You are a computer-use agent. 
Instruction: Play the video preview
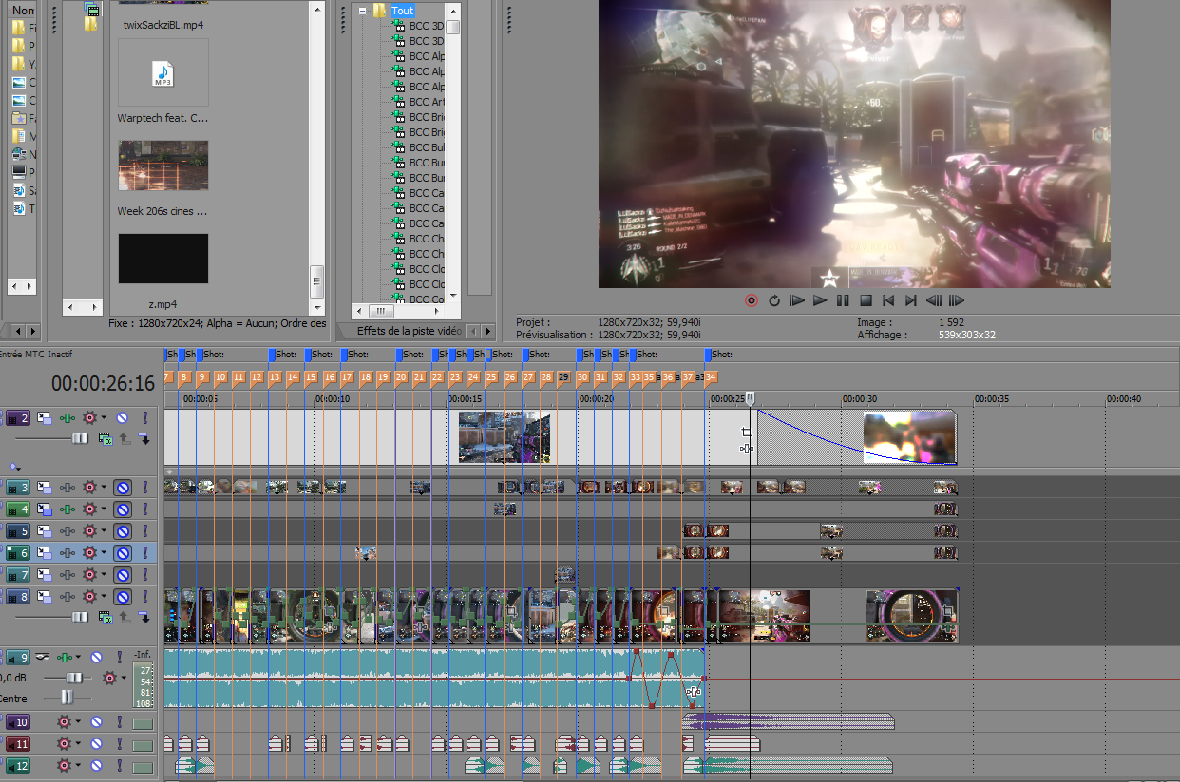tap(820, 300)
